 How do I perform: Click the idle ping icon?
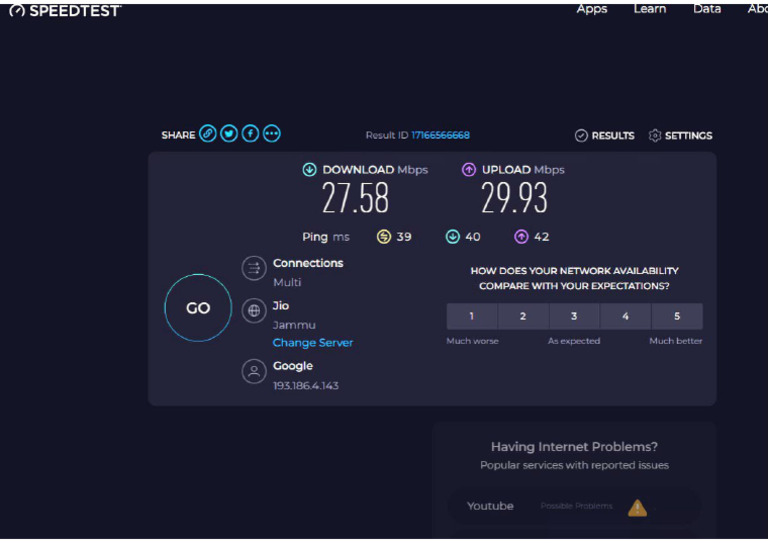(384, 237)
